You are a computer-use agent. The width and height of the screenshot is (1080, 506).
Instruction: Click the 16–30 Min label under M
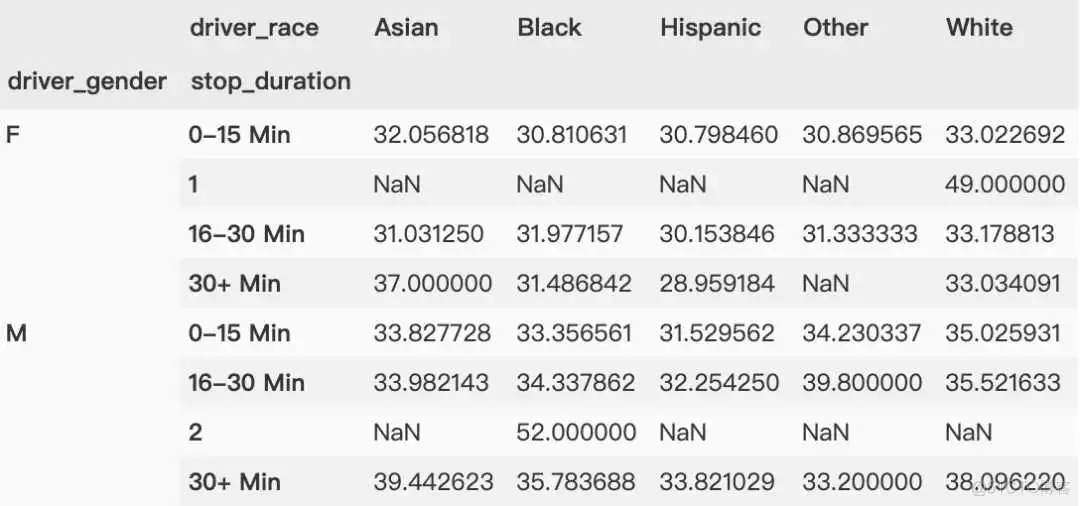click(x=246, y=382)
